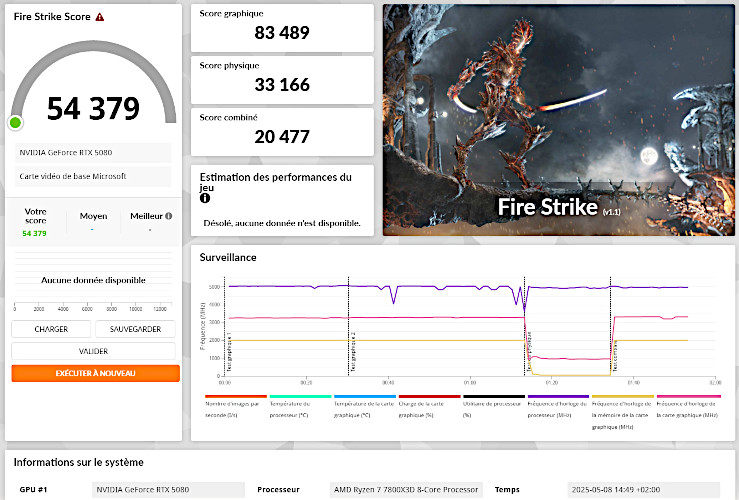Click the green Votre score value 54 379
This screenshot has width=739, height=500.
[x=34, y=233]
